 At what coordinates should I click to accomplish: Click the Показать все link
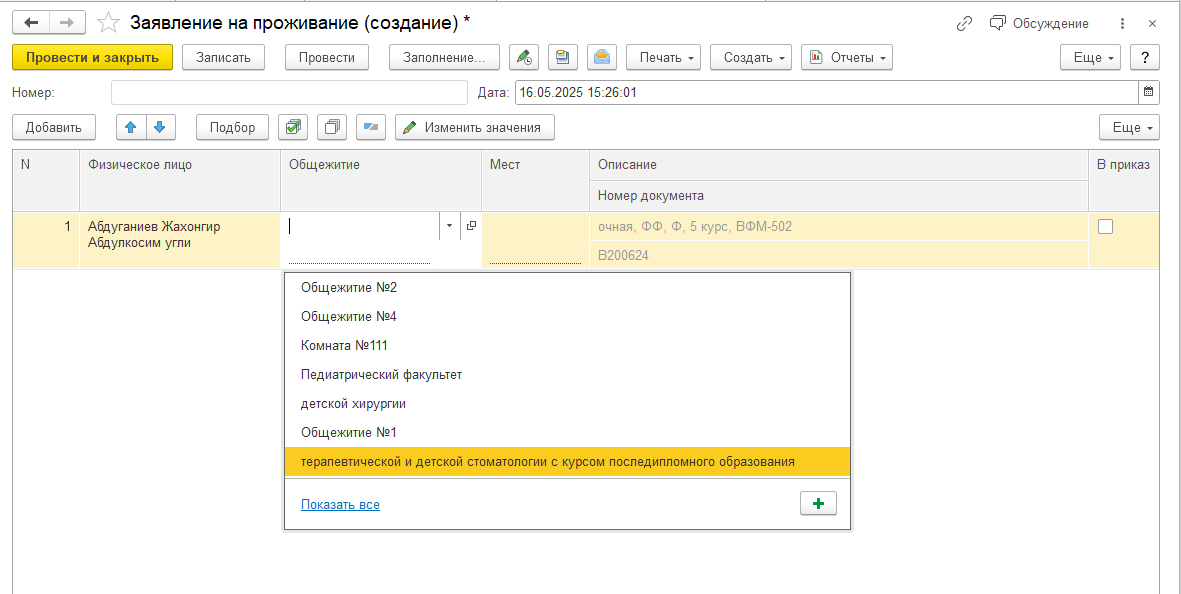click(x=340, y=504)
